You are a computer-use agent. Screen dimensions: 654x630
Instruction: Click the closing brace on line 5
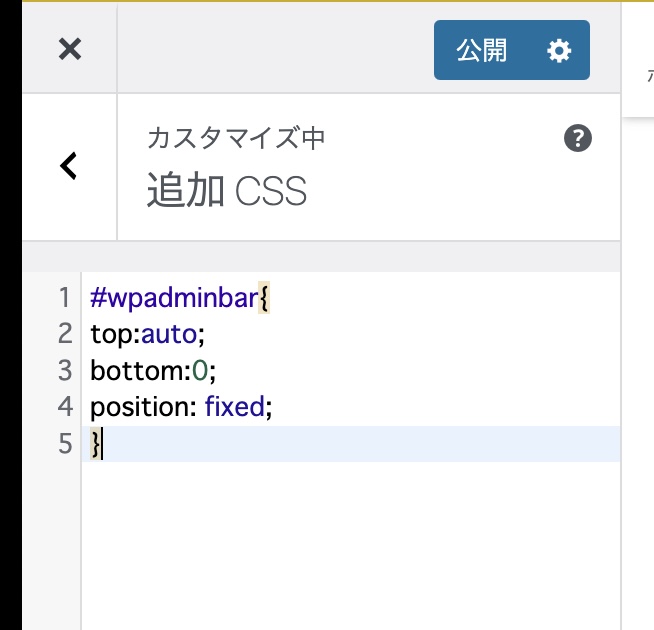click(95, 443)
